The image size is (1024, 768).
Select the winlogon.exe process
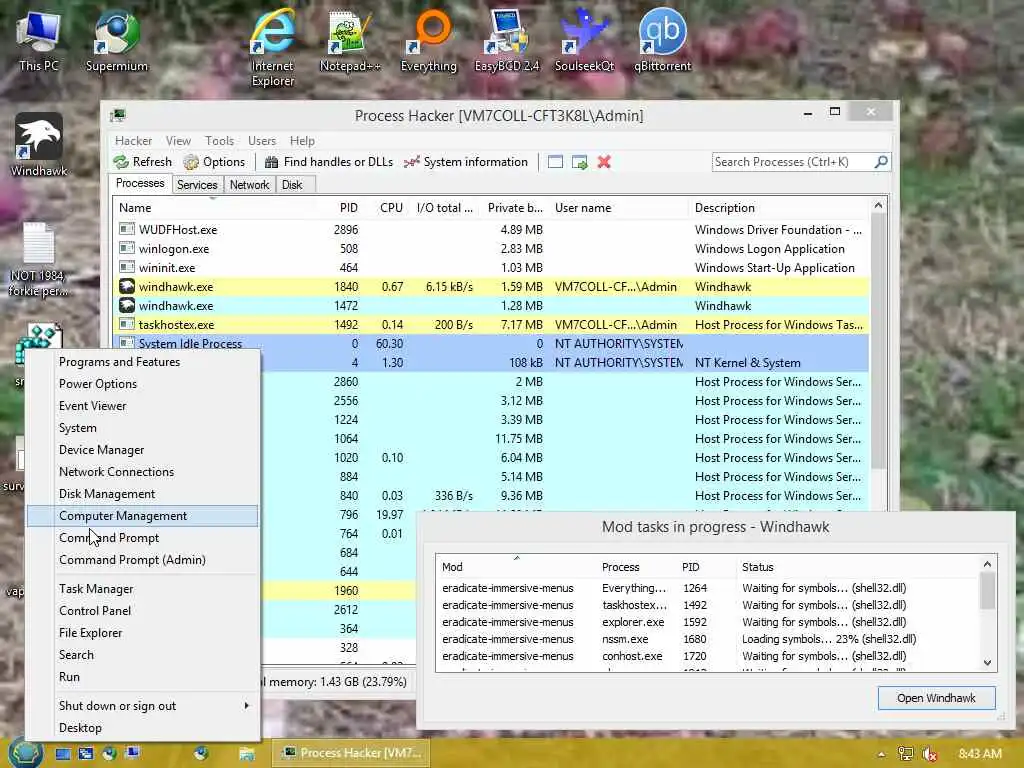[492, 249]
